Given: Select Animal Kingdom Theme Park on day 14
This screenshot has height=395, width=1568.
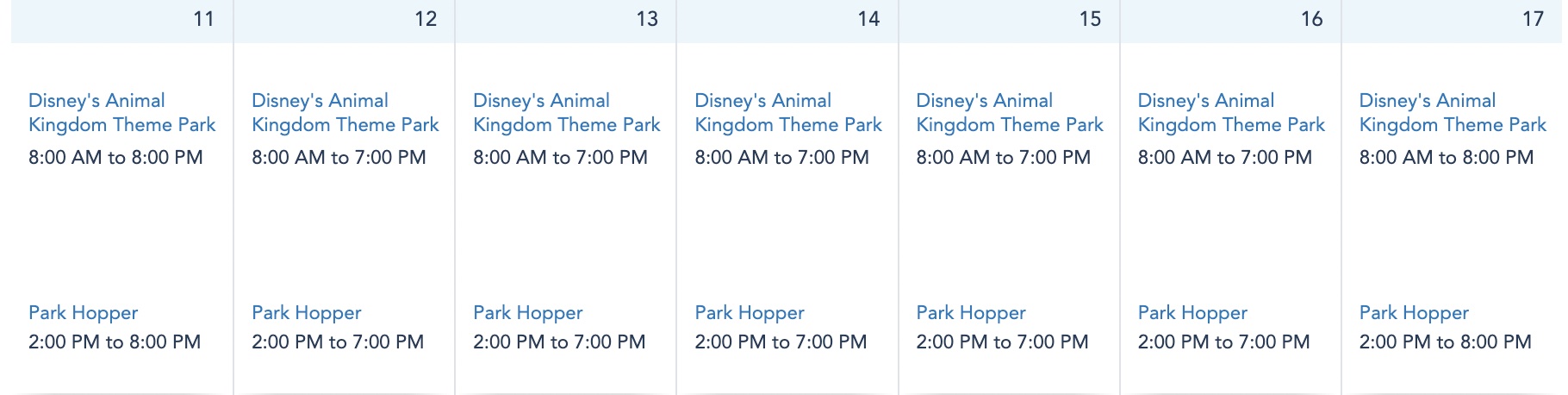Looking at the screenshot, I should pos(787,113).
